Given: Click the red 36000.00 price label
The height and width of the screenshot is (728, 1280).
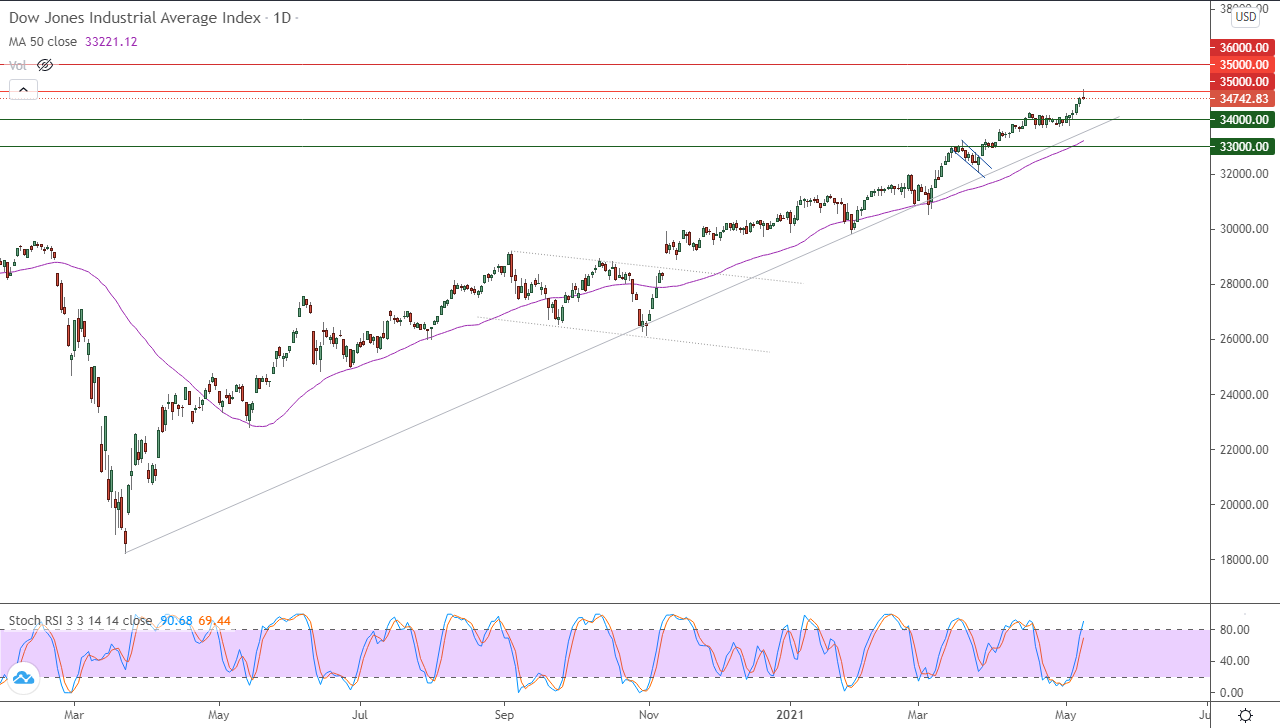Looking at the screenshot, I should click(x=1243, y=47).
